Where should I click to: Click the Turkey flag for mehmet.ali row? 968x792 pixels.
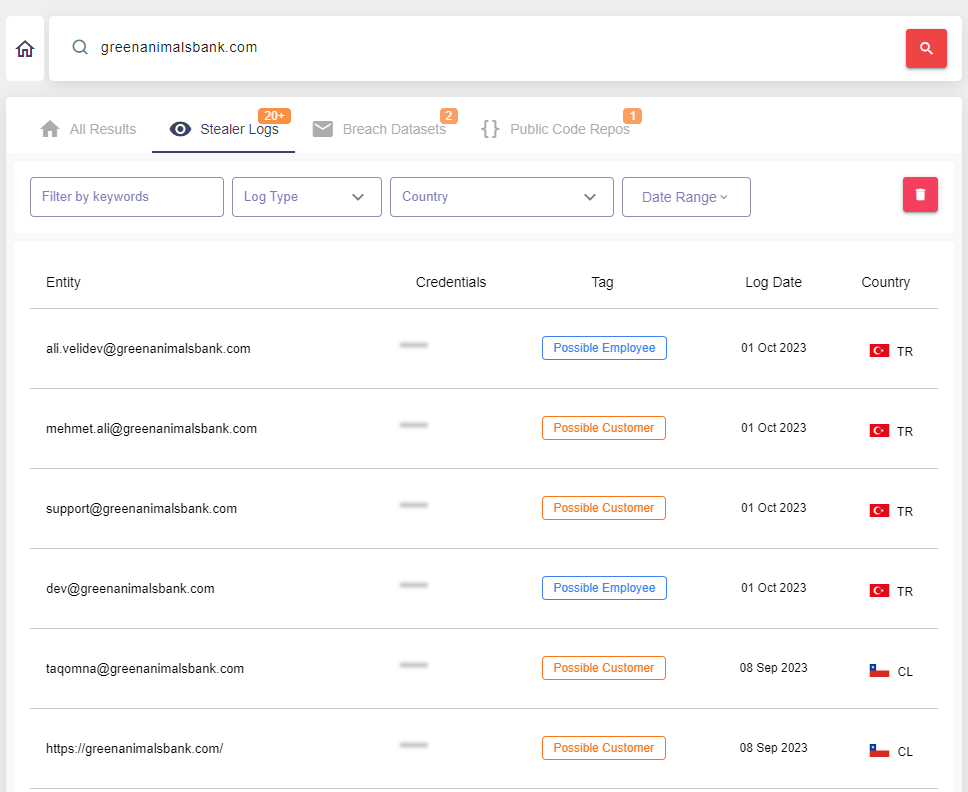coord(879,430)
